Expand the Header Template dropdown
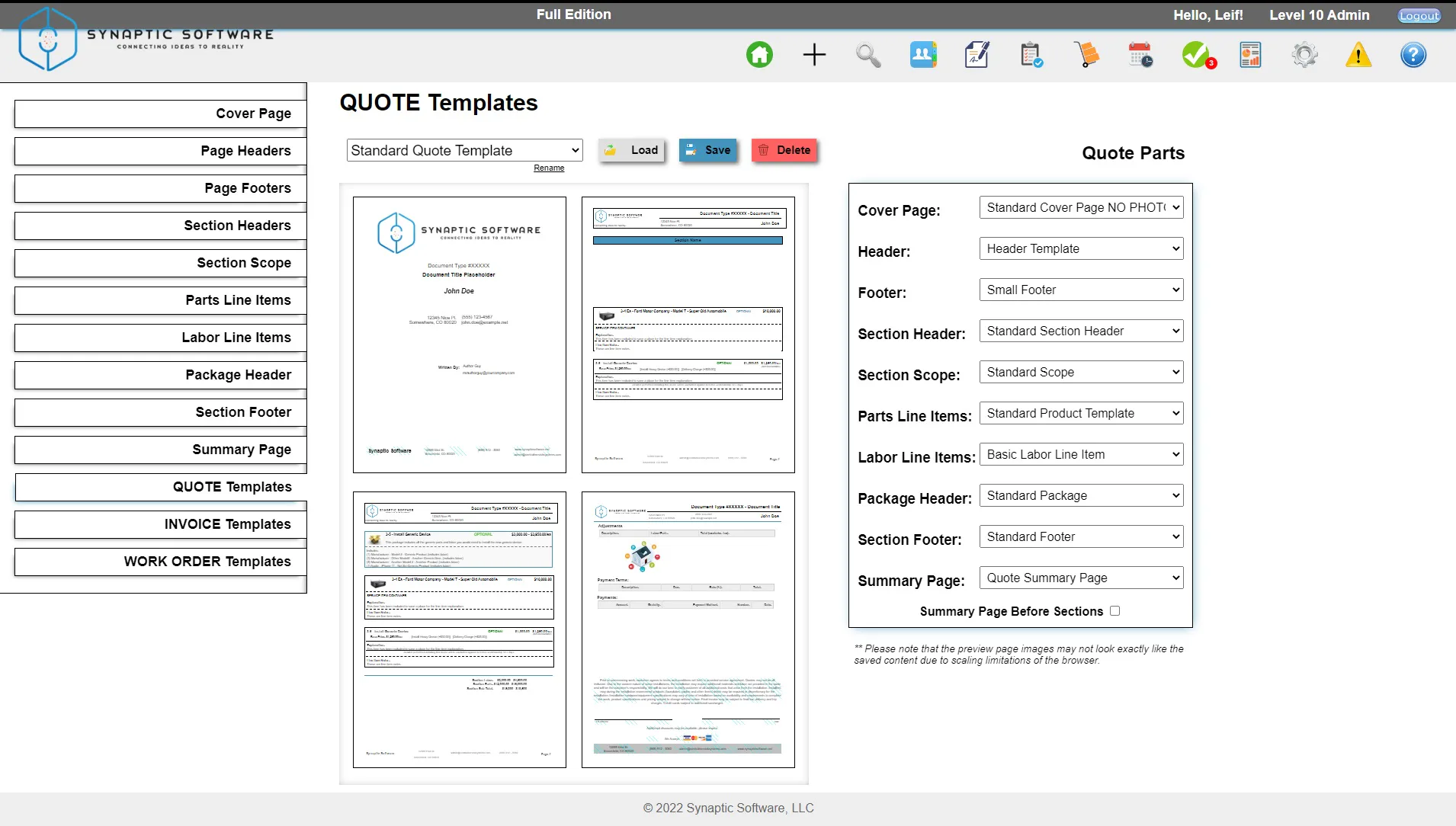Viewport: 1456px width, 826px height. click(1081, 248)
